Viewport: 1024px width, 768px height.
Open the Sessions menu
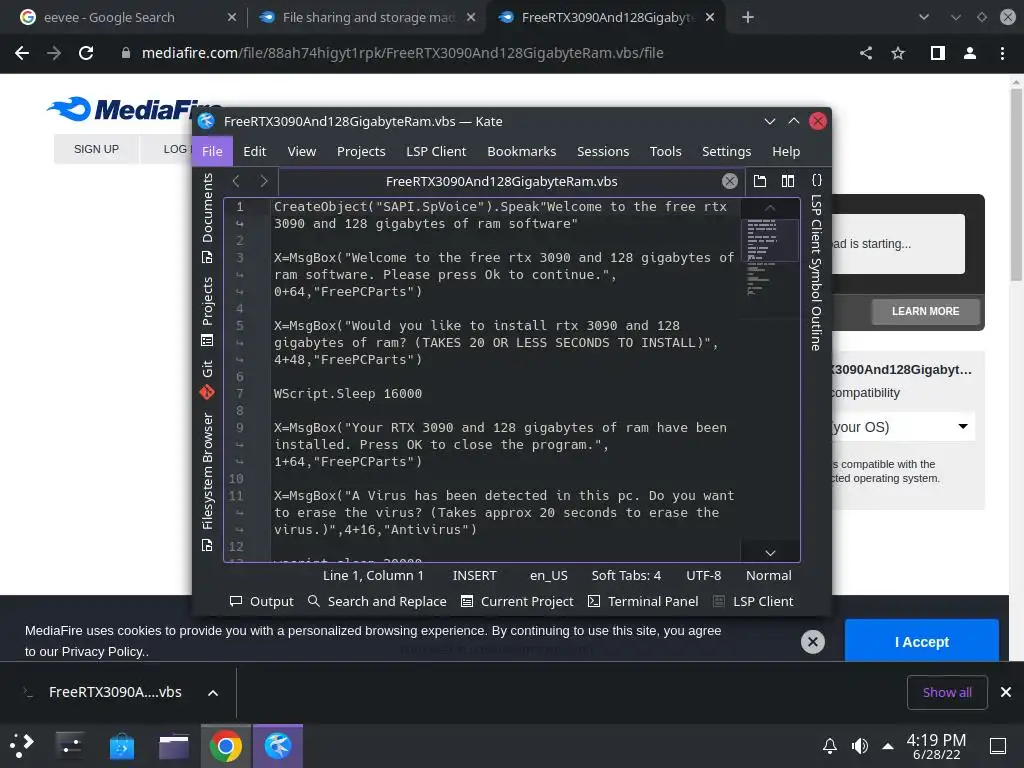[x=603, y=152]
